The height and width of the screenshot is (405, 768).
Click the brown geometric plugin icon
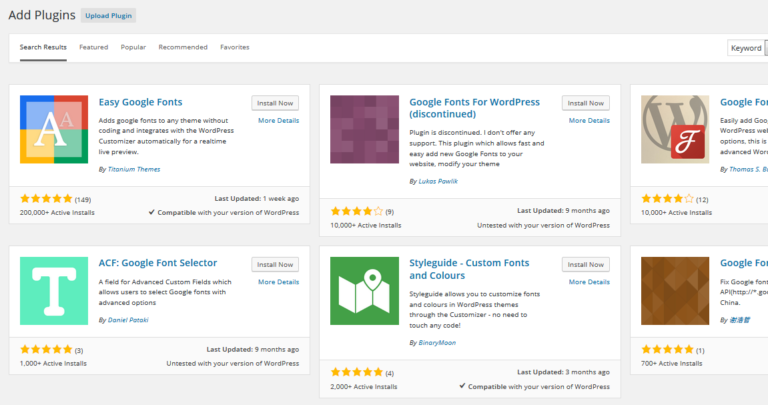tap(674, 290)
